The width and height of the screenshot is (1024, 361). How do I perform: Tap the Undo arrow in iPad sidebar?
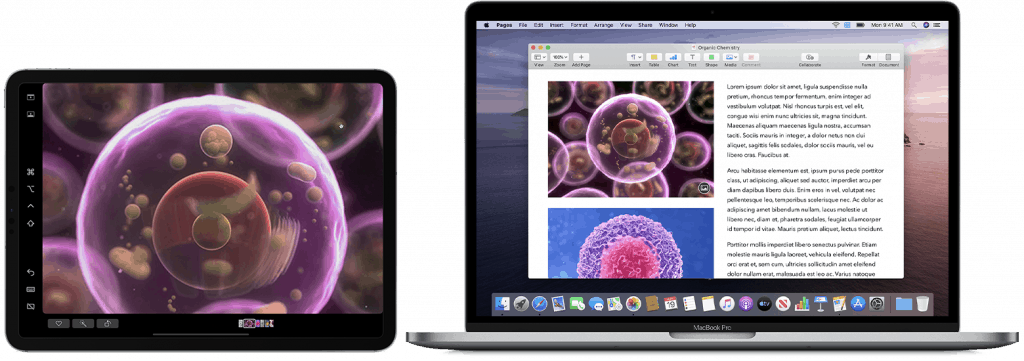tap(30, 272)
